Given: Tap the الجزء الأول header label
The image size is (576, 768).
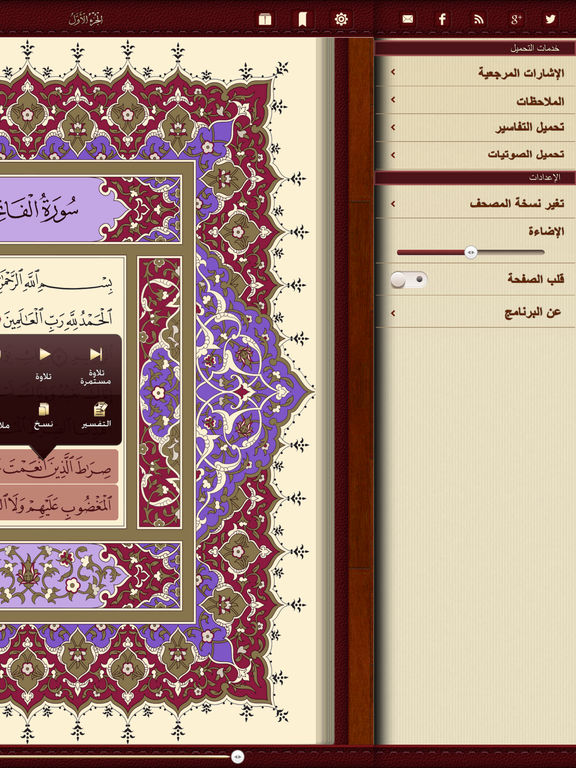Looking at the screenshot, I should (86, 20).
